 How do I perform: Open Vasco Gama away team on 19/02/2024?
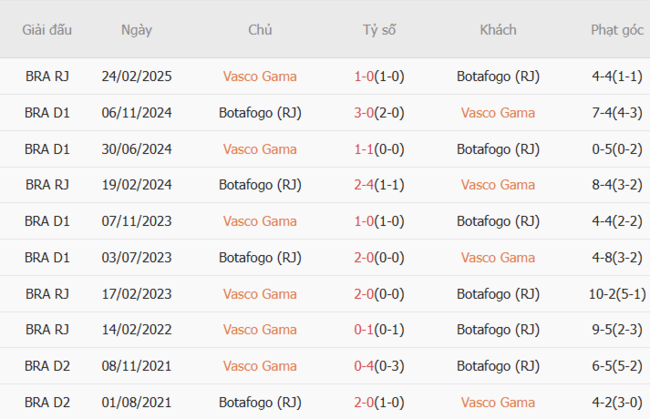tap(497, 185)
